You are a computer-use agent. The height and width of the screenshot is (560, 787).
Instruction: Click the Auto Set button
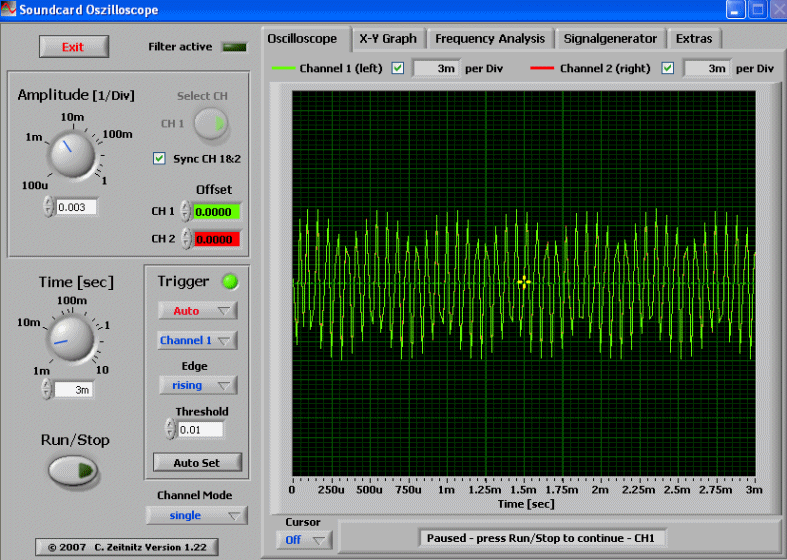point(197,463)
